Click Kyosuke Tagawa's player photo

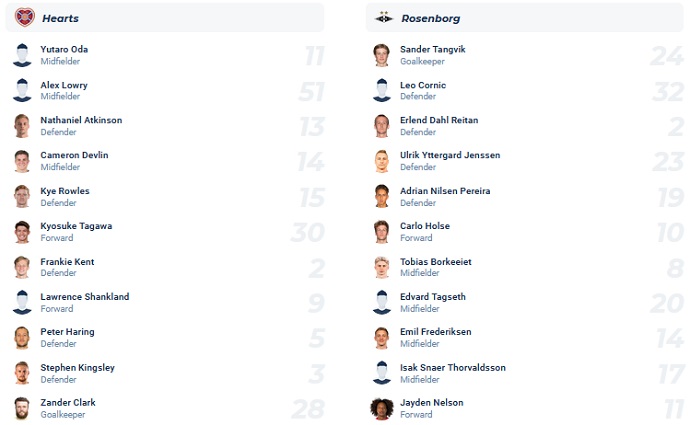22,232
